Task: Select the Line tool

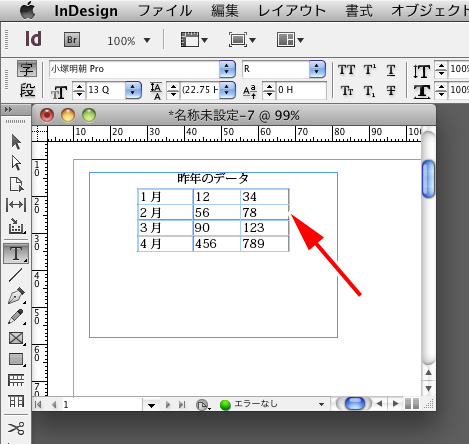Action: 16,276
